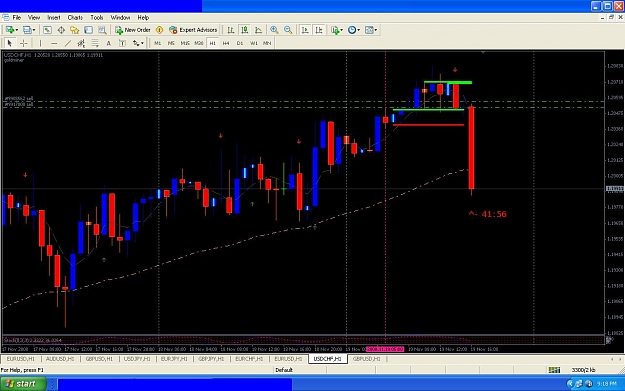Image resolution: width=625 pixels, height=391 pixels.
Task: Switch to the EURCHF,H1 chart tab
Action: 249,359
